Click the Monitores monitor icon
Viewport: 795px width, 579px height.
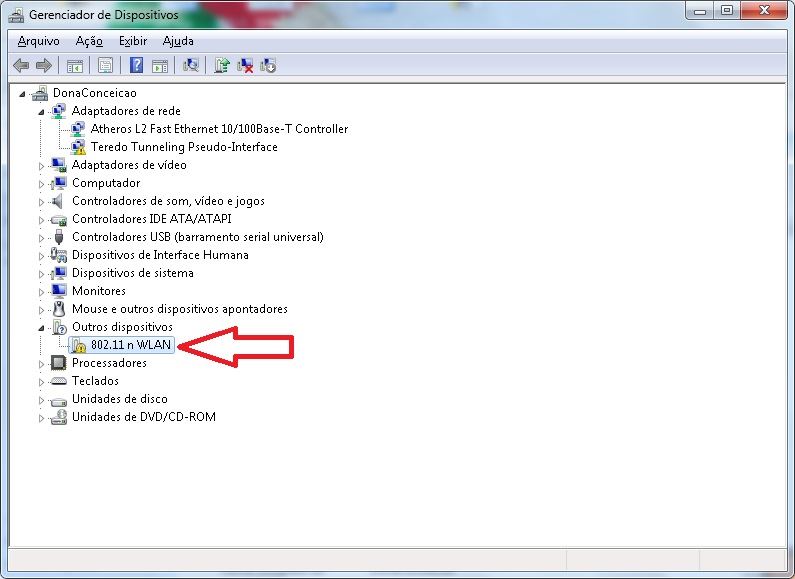tap(59, 291)
